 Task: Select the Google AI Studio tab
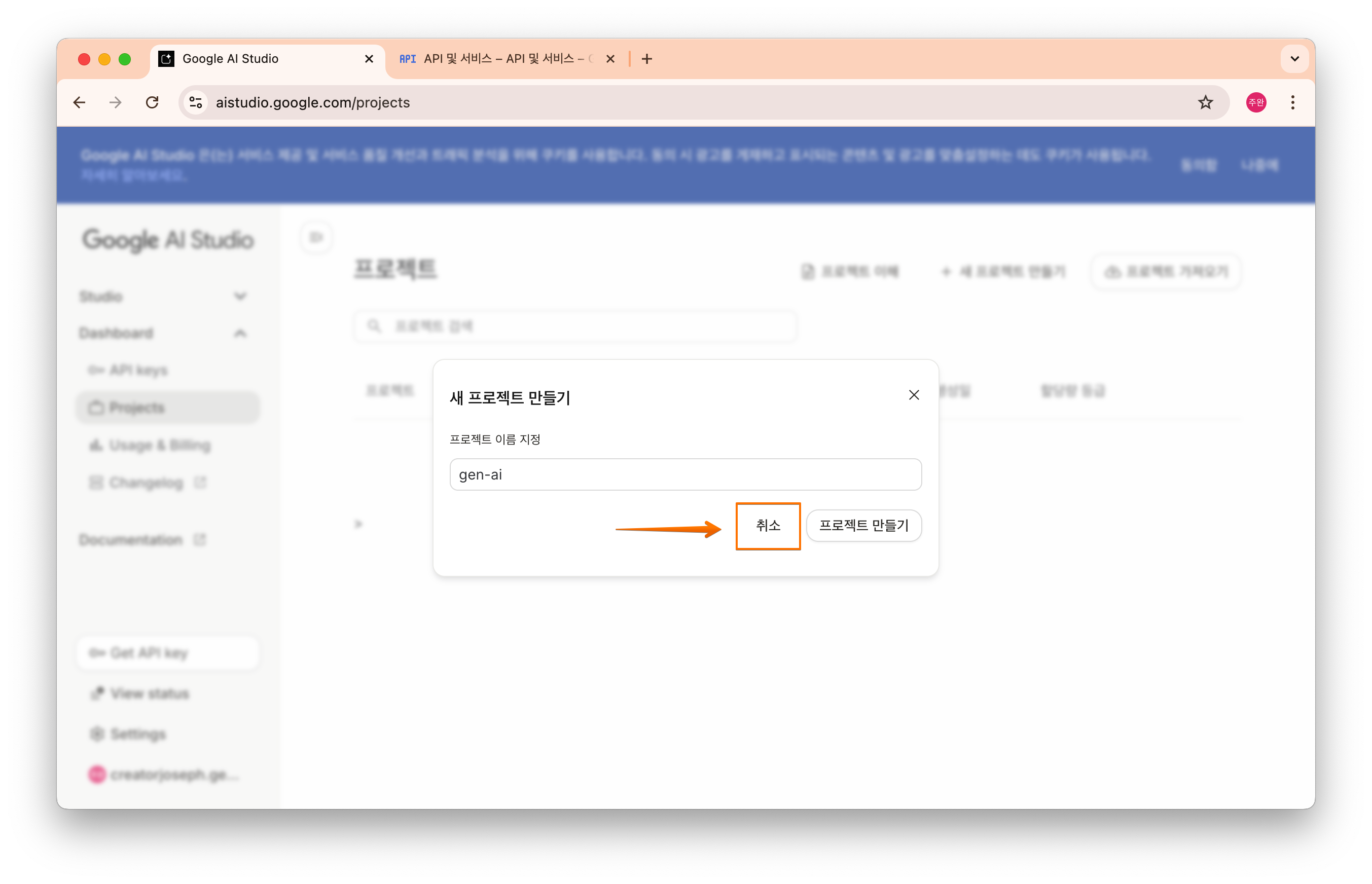tap(258, 59)
